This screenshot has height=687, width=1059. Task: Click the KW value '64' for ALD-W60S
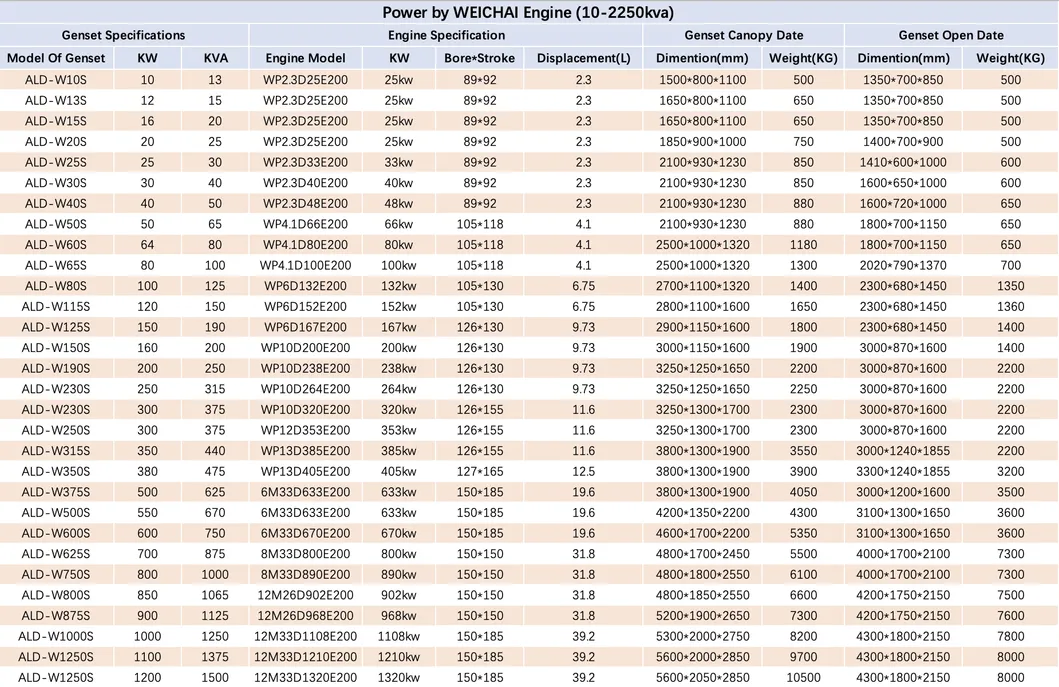(147, 245)
